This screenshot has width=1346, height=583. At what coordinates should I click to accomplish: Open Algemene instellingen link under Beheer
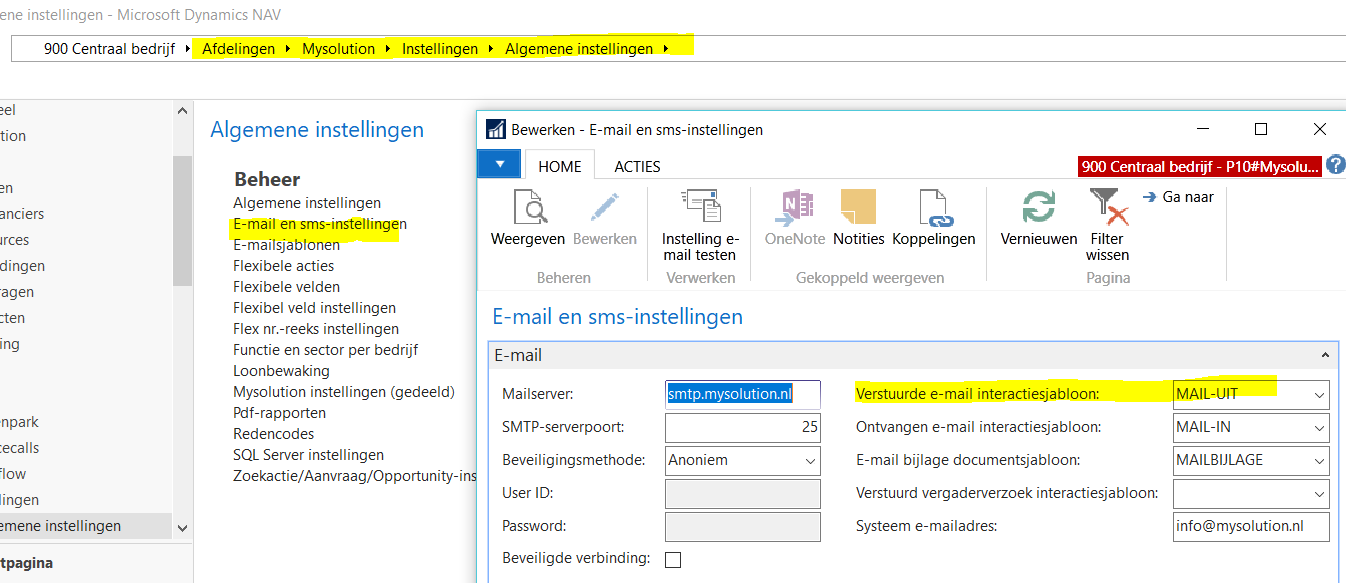(307, 203)
